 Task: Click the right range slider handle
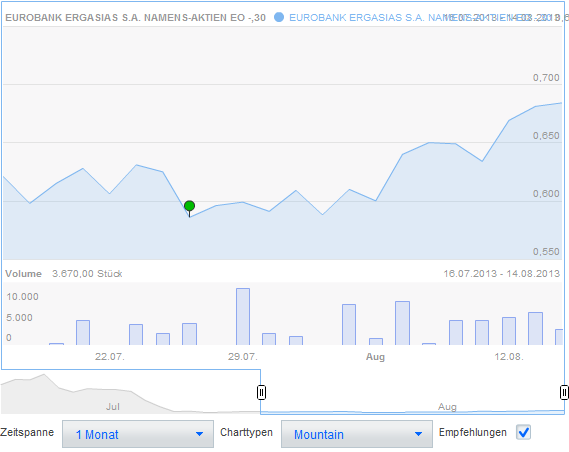[564, 392]
